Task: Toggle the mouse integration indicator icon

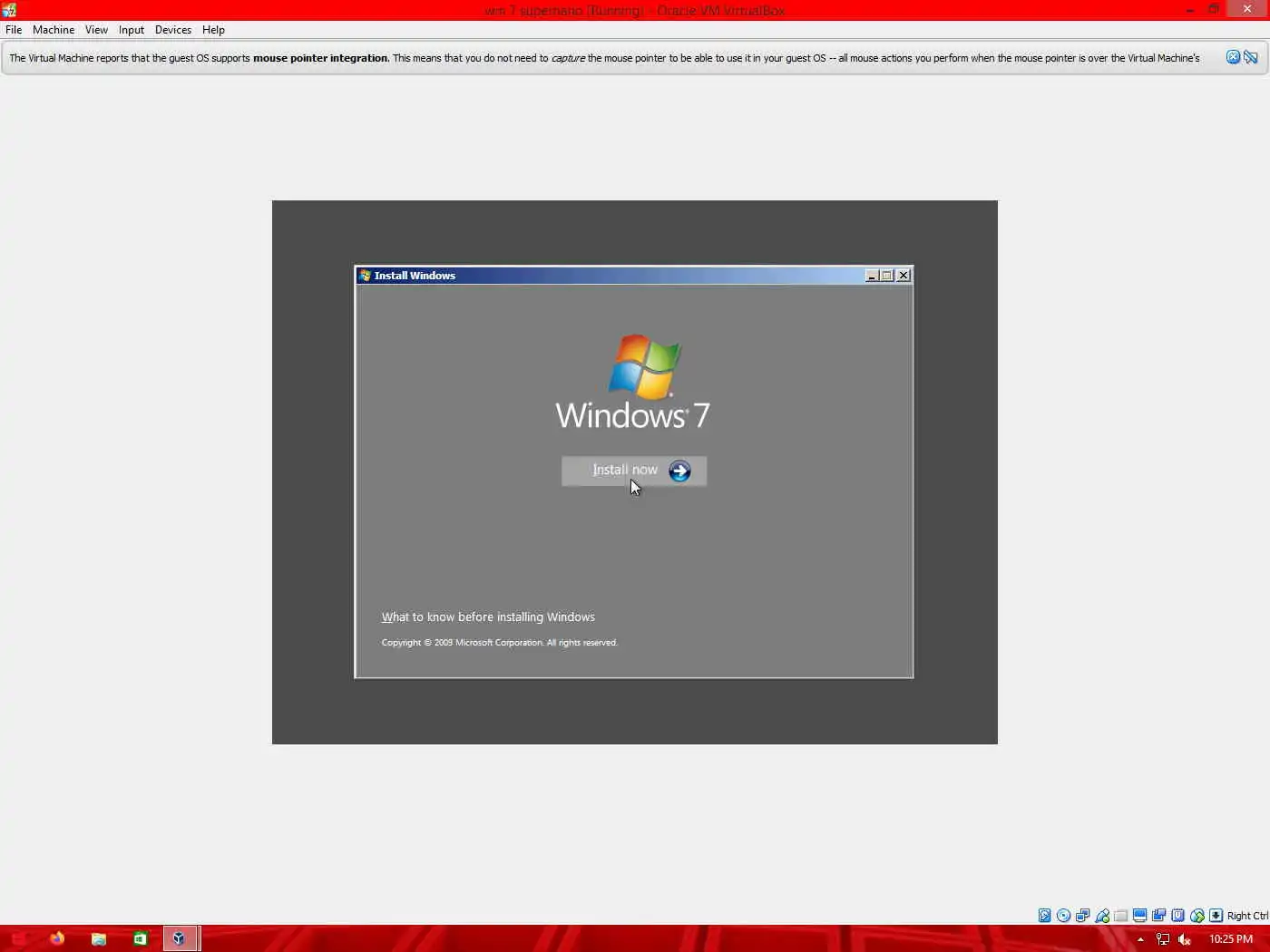Action: coord(1197,916)
